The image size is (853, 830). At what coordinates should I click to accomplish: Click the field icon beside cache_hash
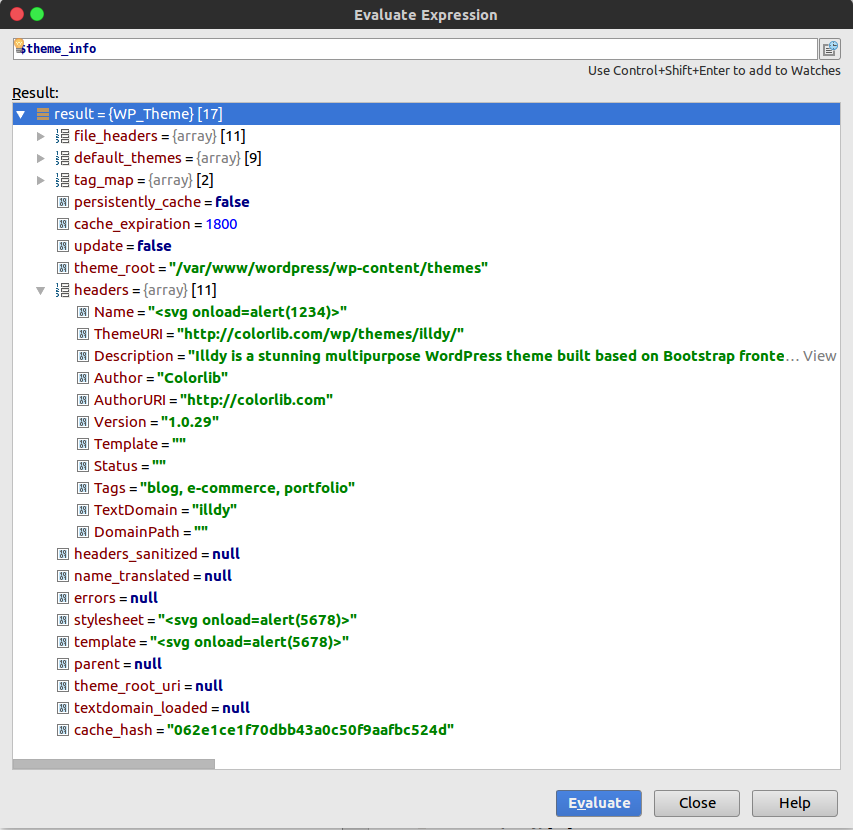click(x=63, y=730)
